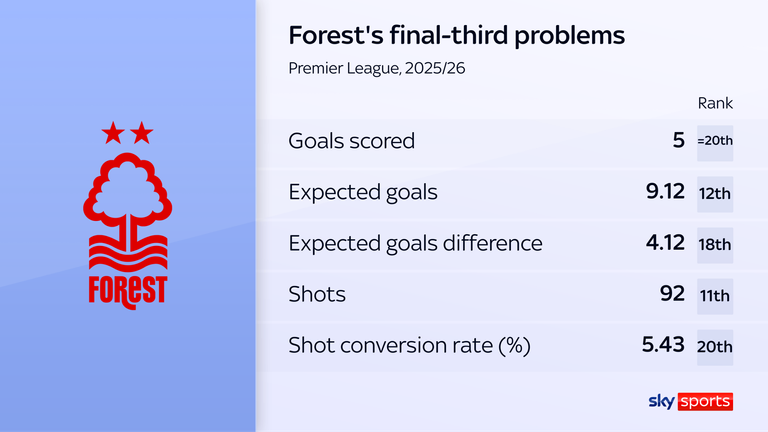768x432 pixels.
Task: Click the Rank column header
Action: point(715,103)
